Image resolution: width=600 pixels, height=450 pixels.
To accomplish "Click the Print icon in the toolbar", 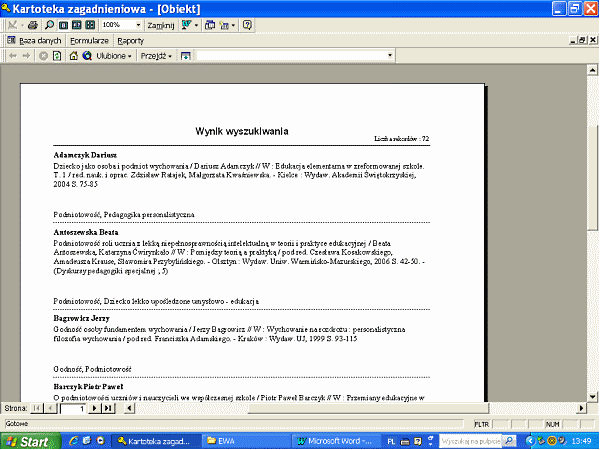I will pyautogui.click(x=30, y=24).
